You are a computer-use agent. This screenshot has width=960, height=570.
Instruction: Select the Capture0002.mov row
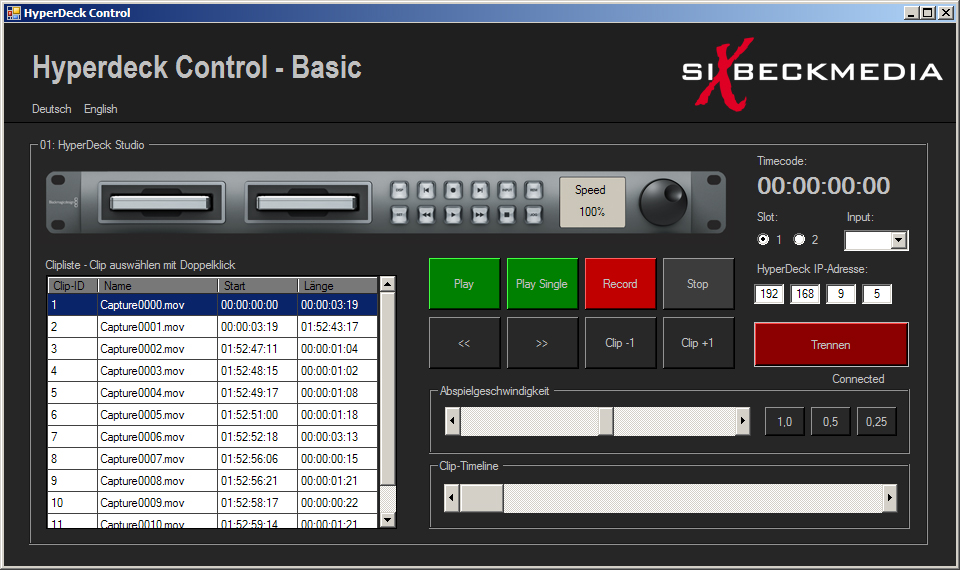point(212,349)
